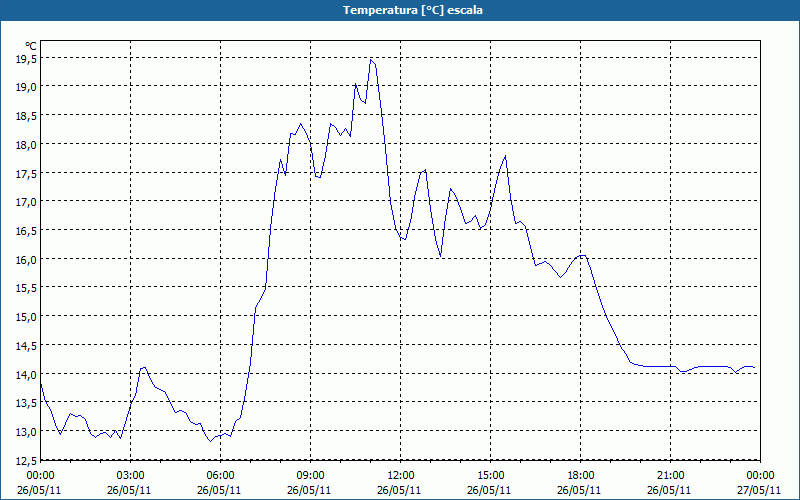Select the 06:00 time label

[x=220, y=476]
